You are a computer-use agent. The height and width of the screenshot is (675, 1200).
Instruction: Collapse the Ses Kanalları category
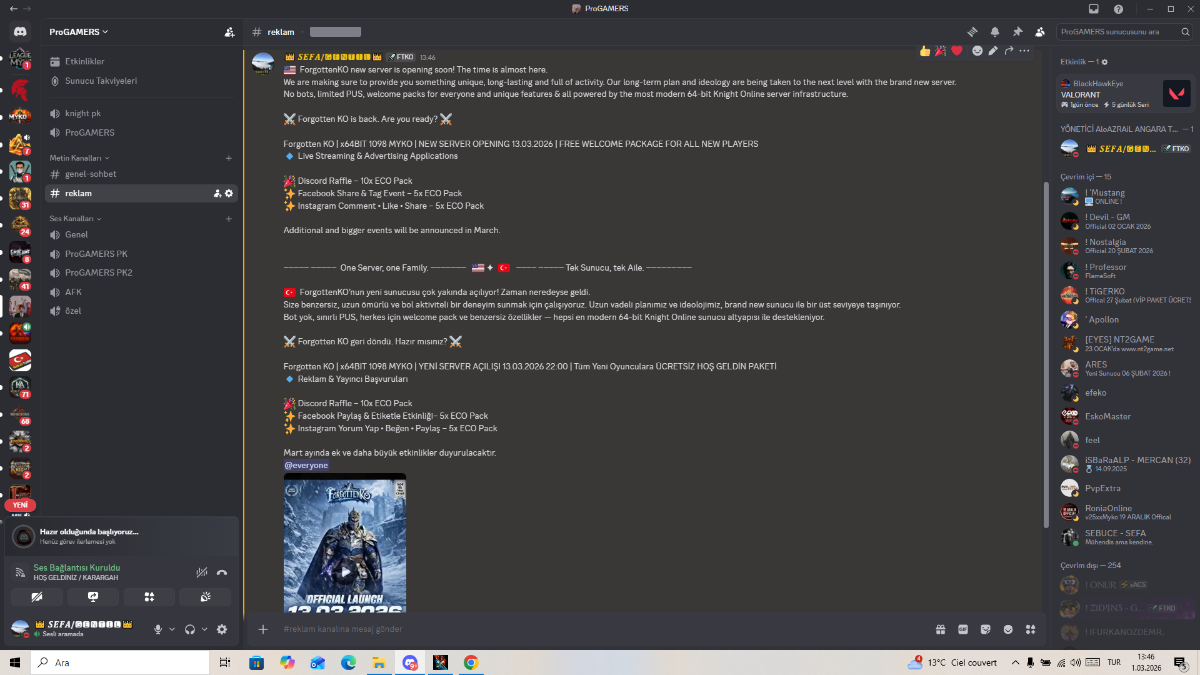76,218
